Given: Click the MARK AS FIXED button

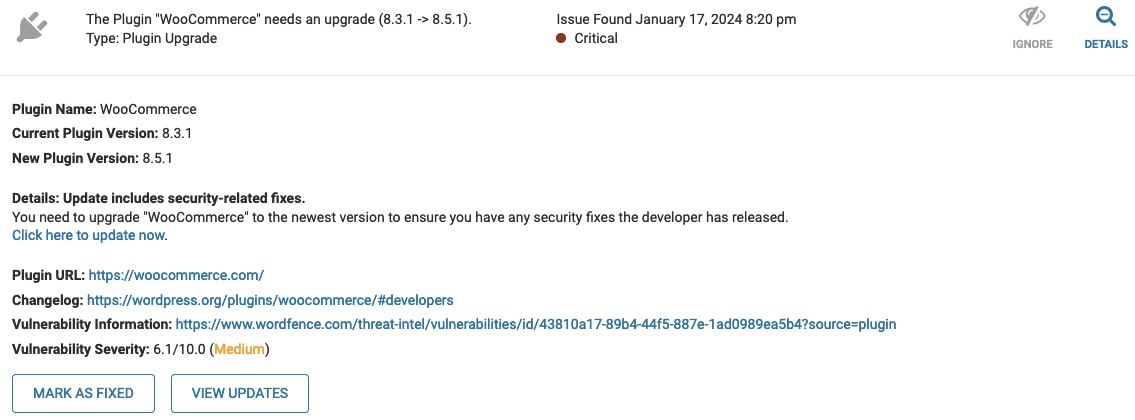Looking at the screenshot, I should point(83,393).
